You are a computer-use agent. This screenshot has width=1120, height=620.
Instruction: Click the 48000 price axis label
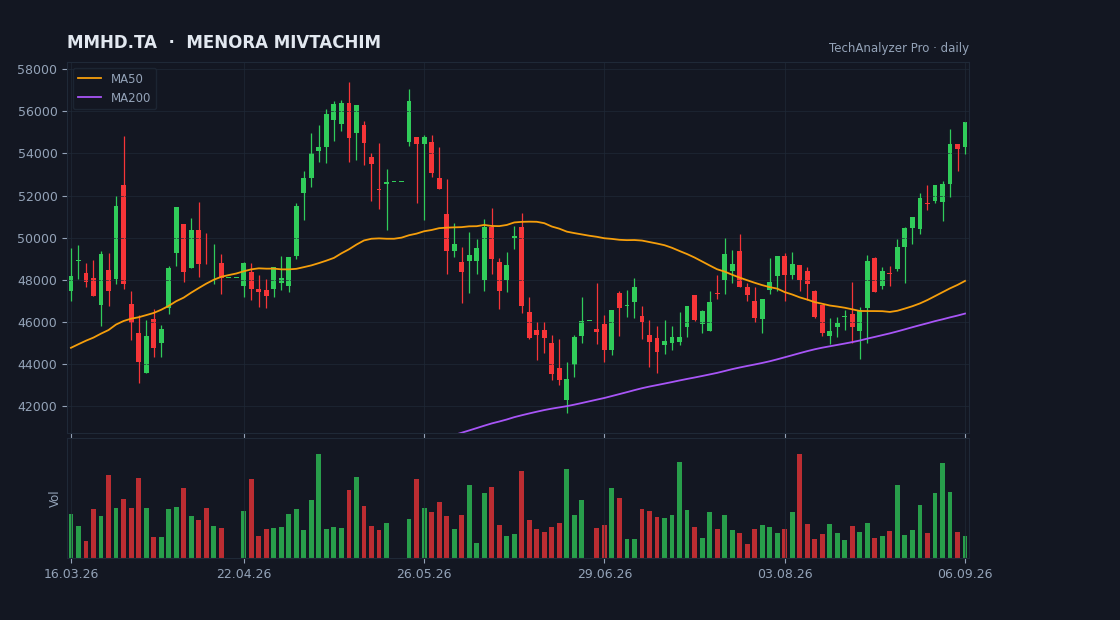37,281
